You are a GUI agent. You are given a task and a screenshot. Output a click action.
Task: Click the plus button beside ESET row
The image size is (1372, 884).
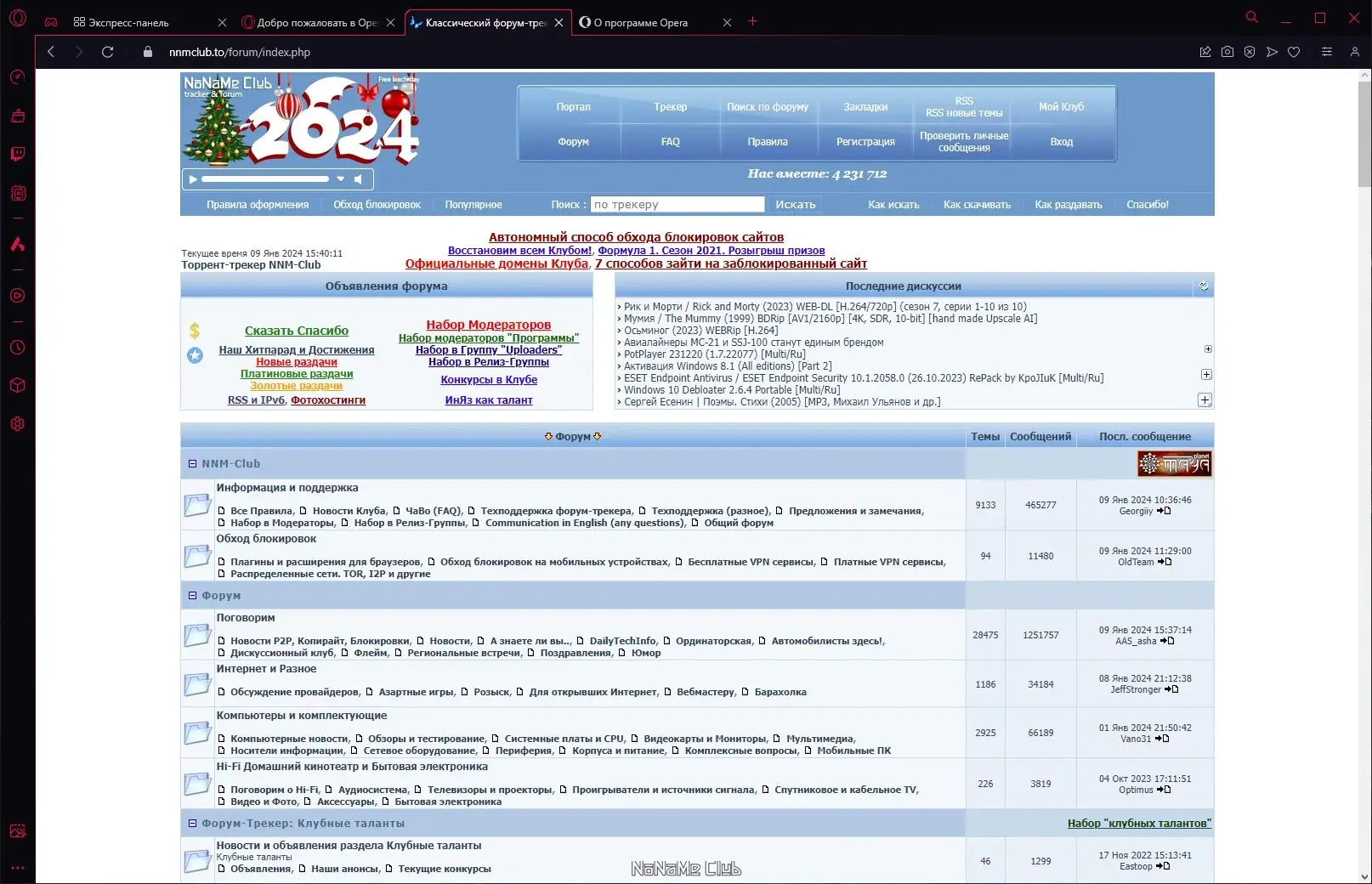click(1206, 375)
